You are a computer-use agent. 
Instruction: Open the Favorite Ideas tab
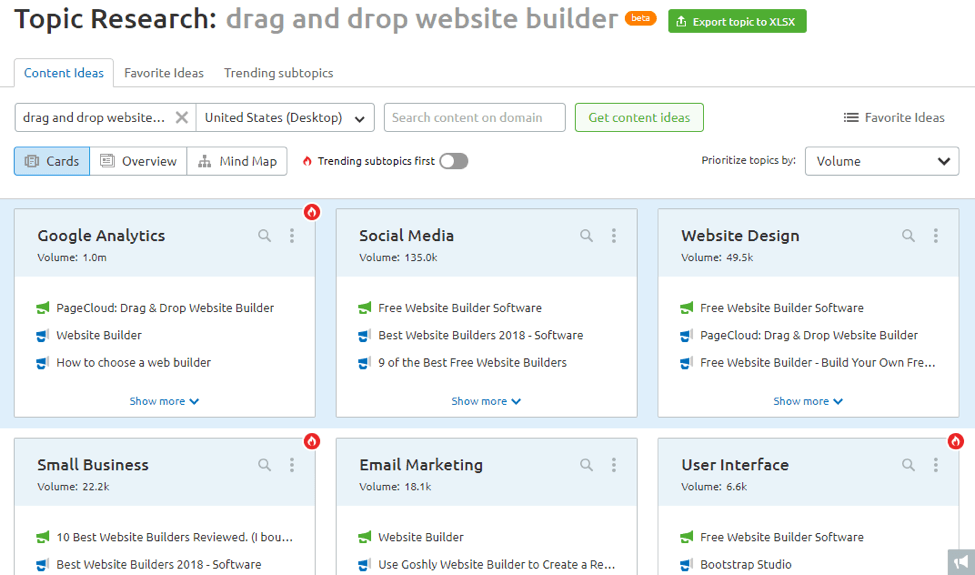pyautogui.click(x=164, y=73)
